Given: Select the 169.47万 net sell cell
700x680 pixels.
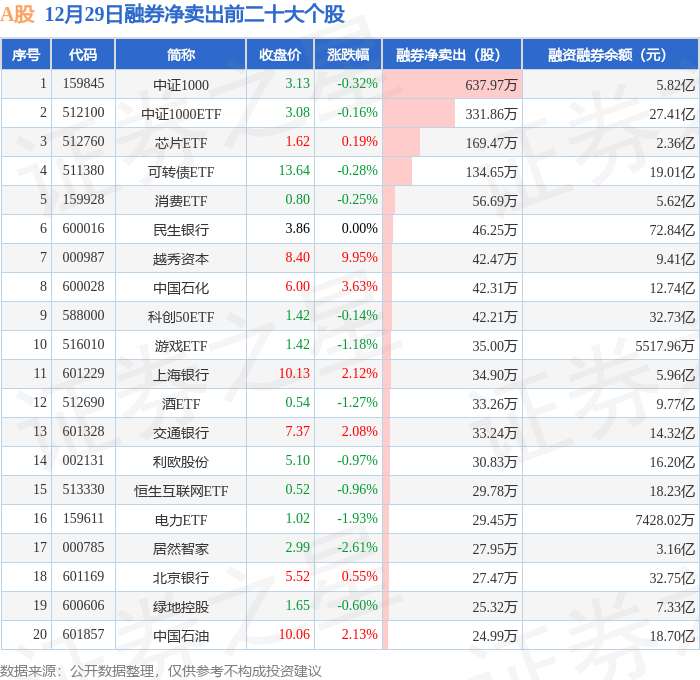Looking at the screenshot, I should 491,143.
